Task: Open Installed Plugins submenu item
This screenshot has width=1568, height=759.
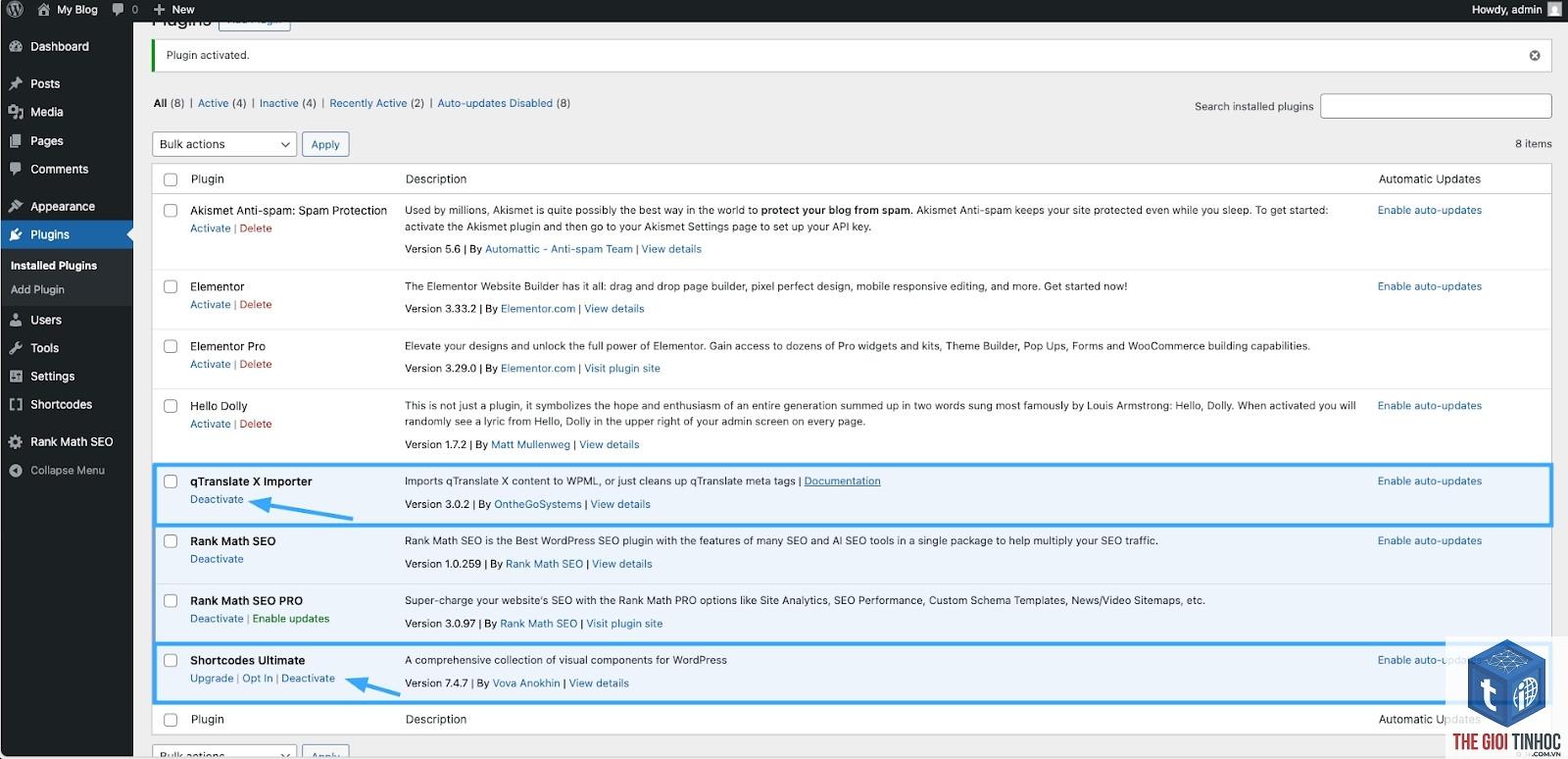Action: (54, 266)
